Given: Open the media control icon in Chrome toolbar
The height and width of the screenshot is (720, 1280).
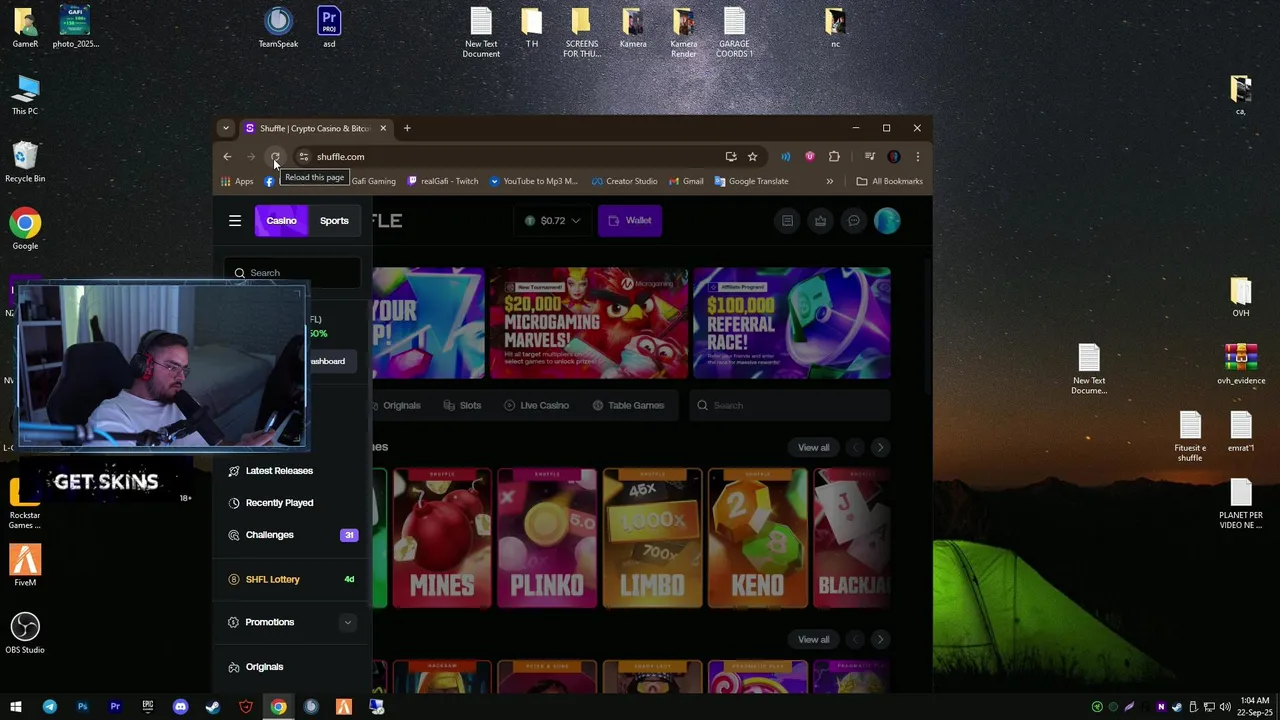Looking at the screenshot, I should 869,157.
